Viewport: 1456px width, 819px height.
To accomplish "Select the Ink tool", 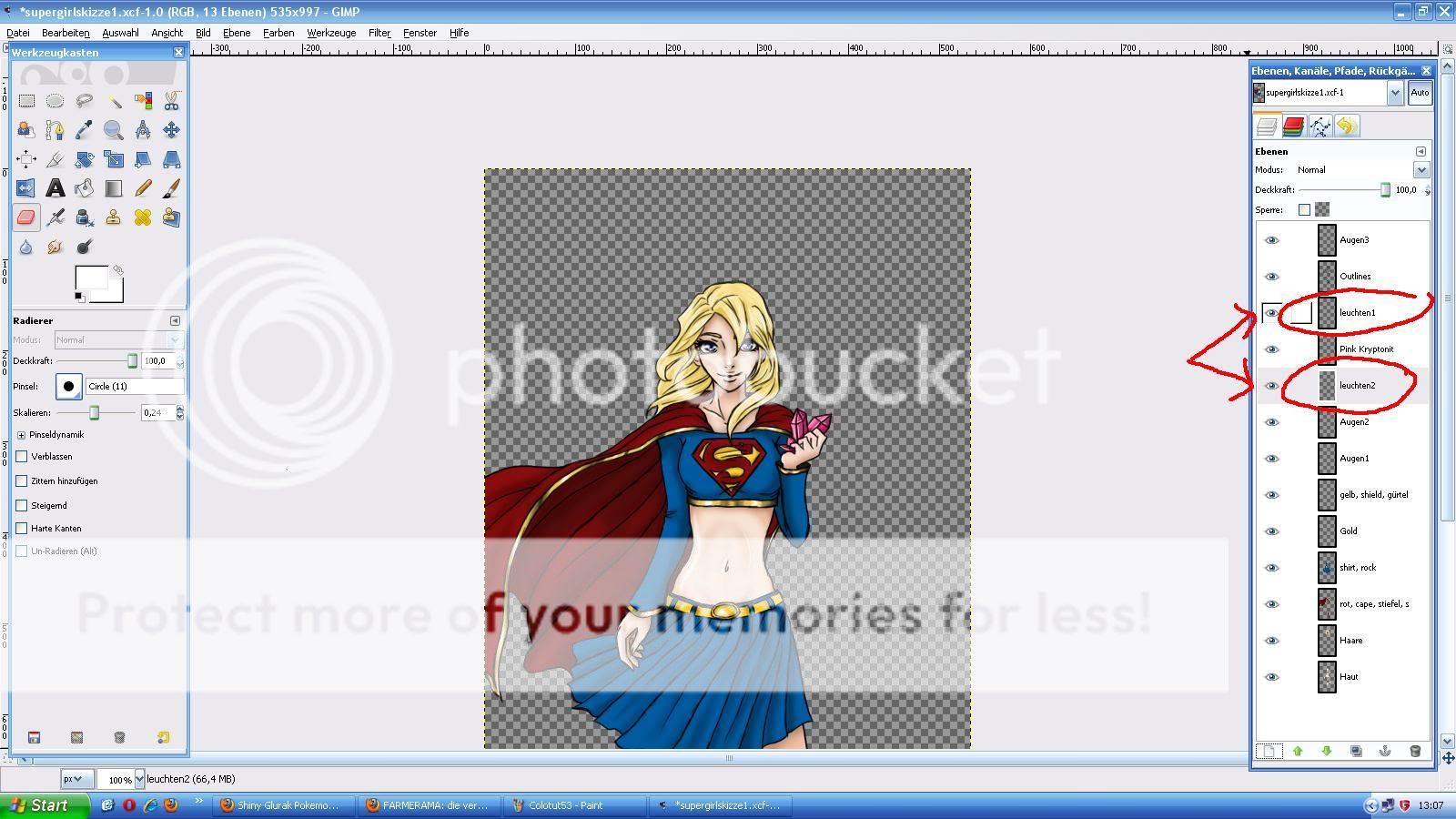I will point(84,217).
